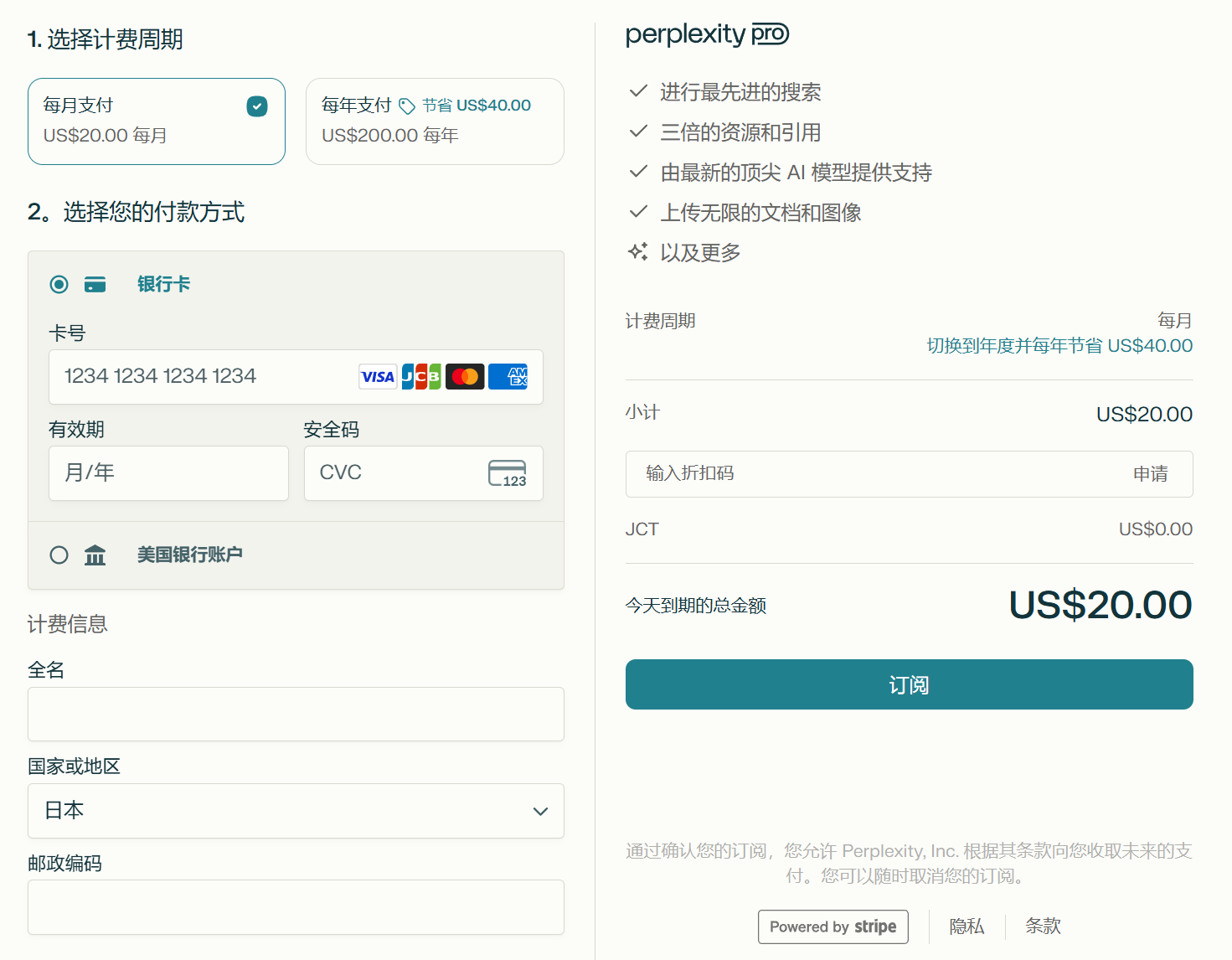Click the JCT tax amount US$0.00
This screenshot has height=960, width=1232.
(x=1156, y=529)
